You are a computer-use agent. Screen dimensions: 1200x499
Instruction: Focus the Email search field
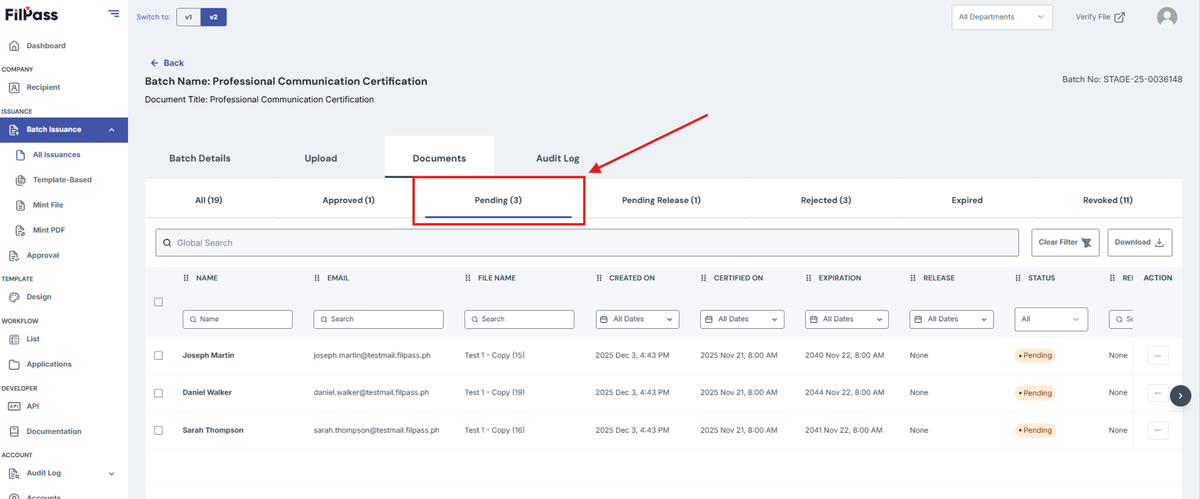pos(379,319)
